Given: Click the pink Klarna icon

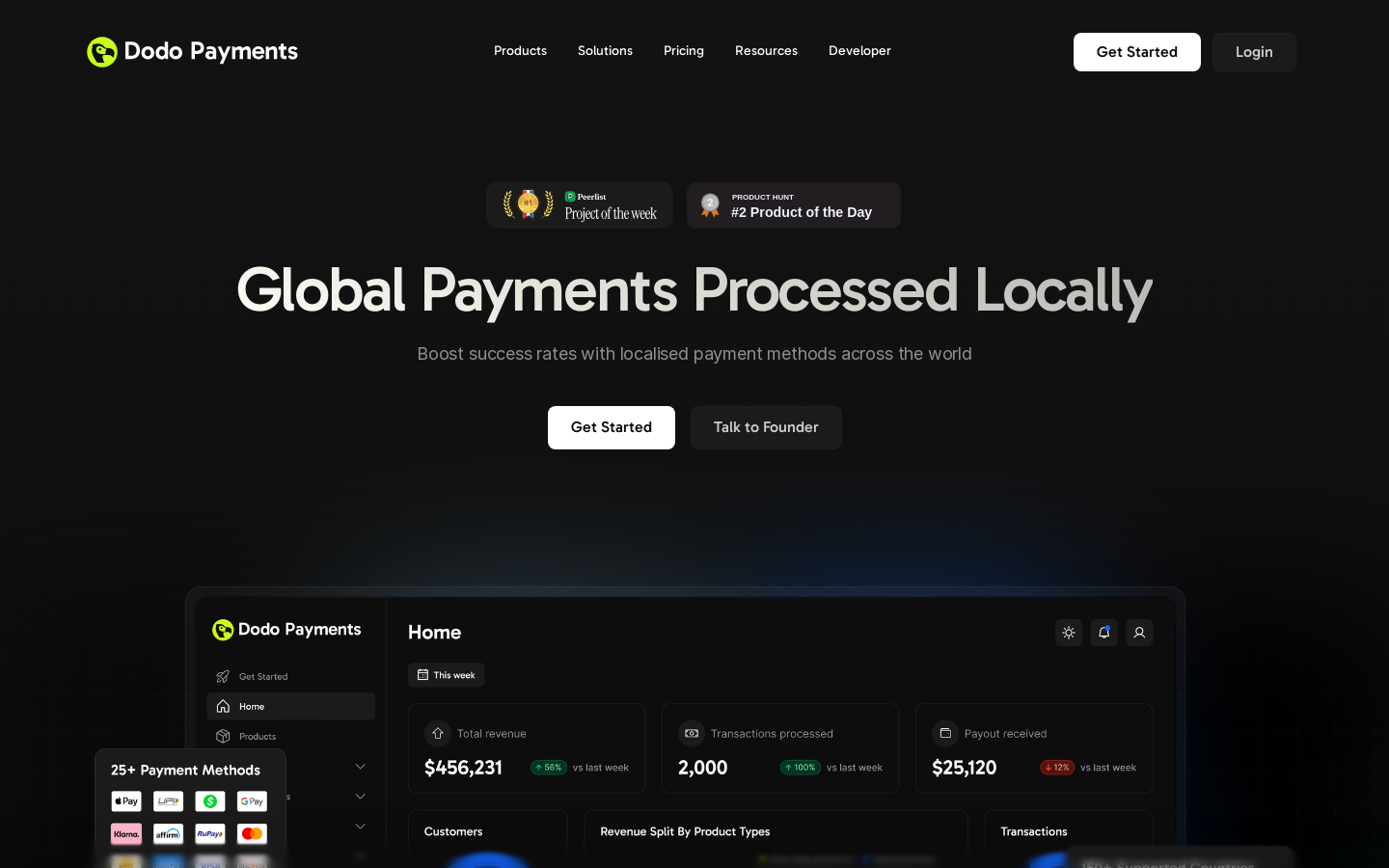Looking at the screenshot, I should click(x=126, y=833).
